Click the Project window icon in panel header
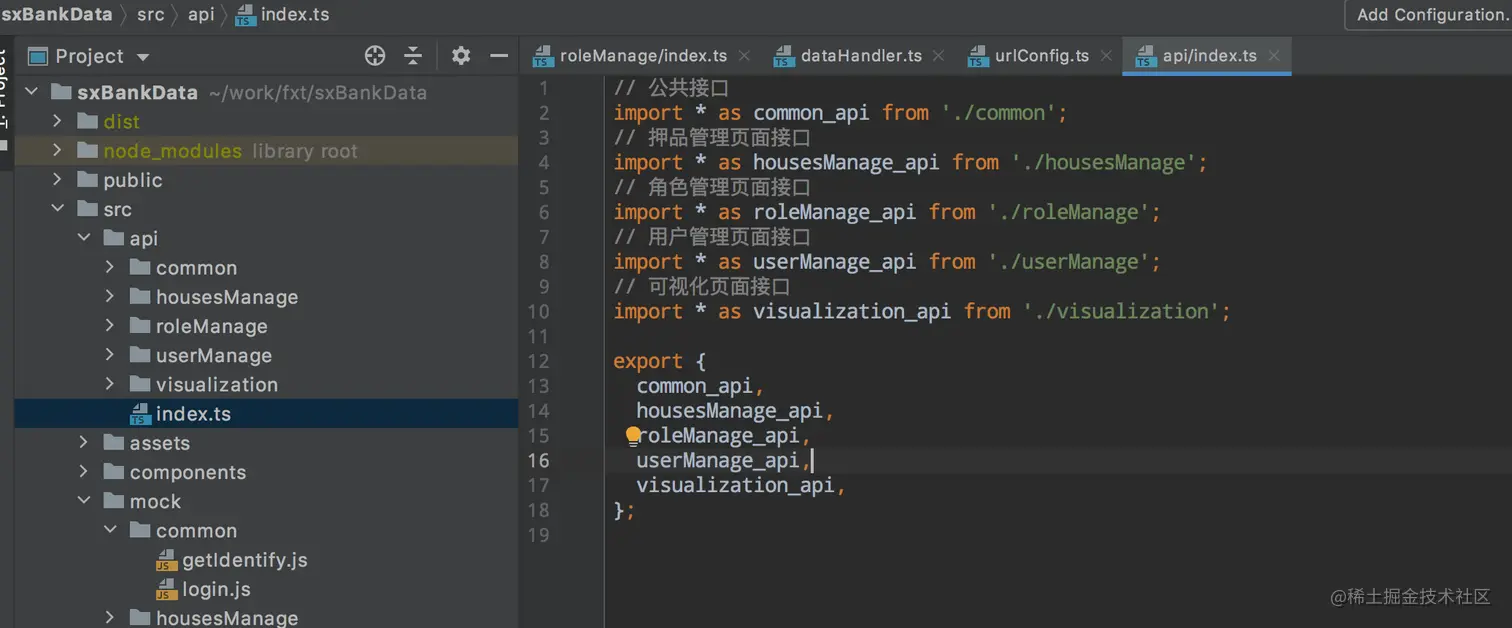The image size is (1512, 628). coord(38,56)
